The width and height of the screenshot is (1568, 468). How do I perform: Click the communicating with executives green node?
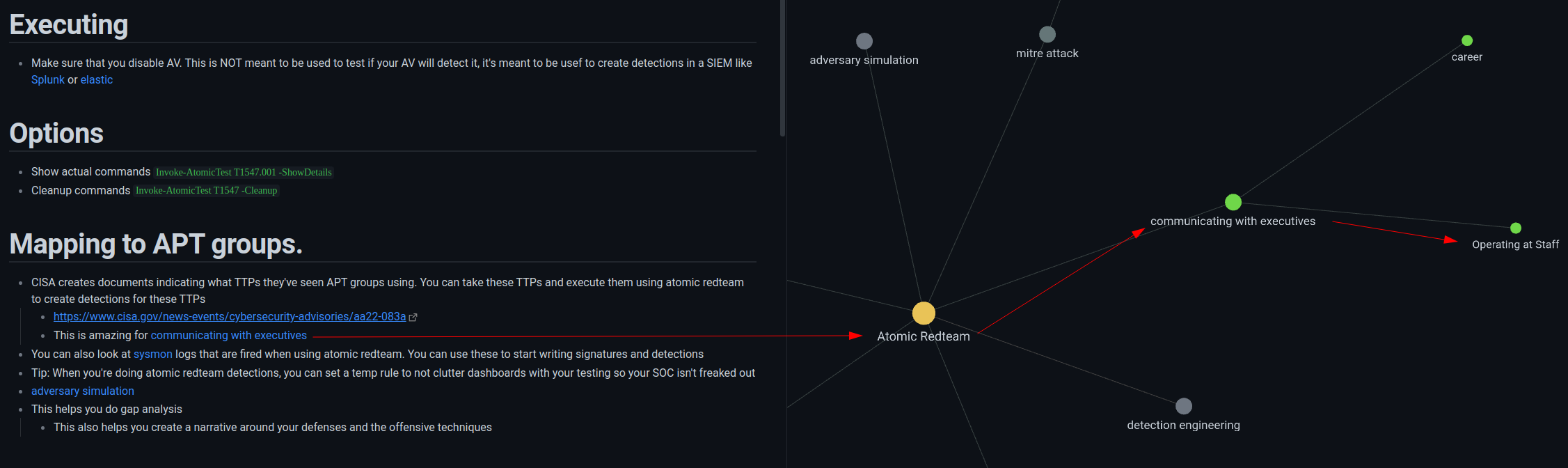click(1233, 202)
